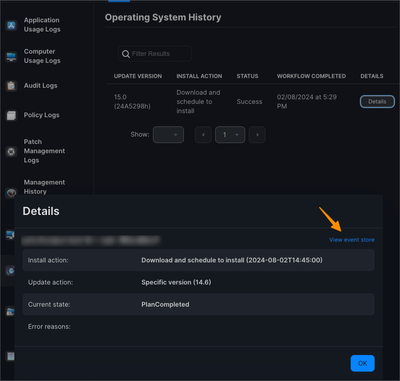This screenshot has width=400, height=381.
Task: Open the Audit Logs menu item
Action: (x=41, y=86)
